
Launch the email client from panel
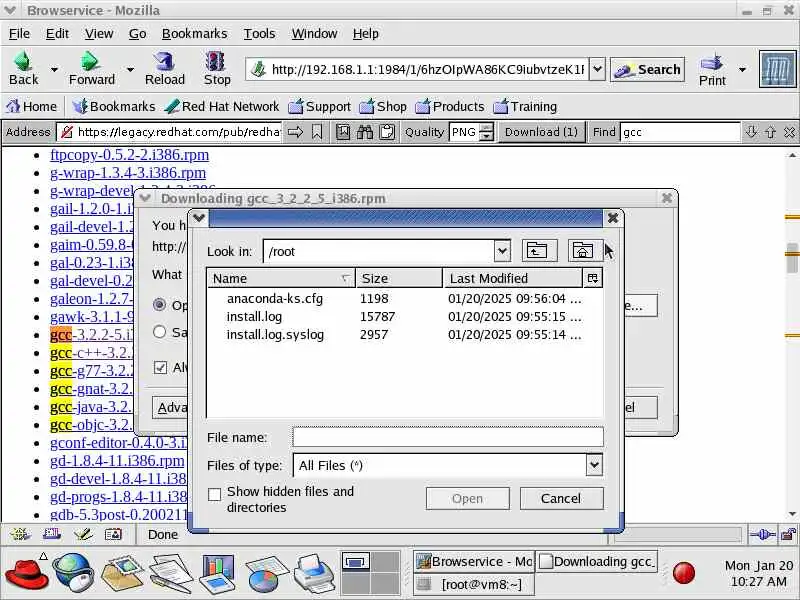tap(122, 573)
